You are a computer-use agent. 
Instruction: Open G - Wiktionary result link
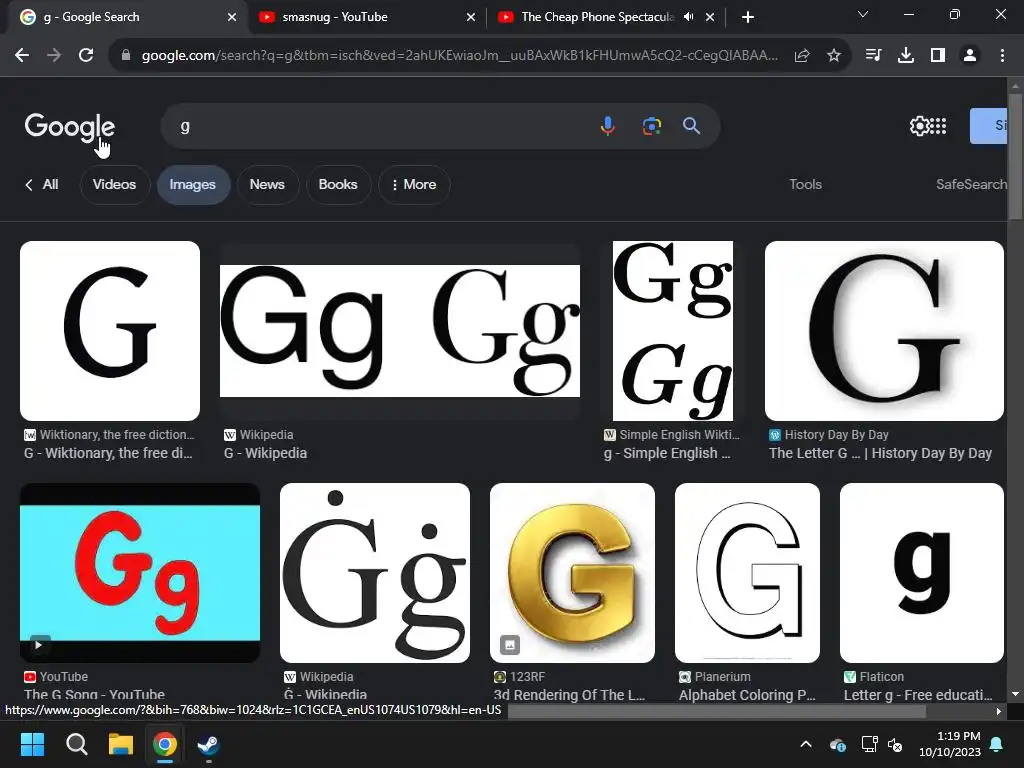click(108, 453)
